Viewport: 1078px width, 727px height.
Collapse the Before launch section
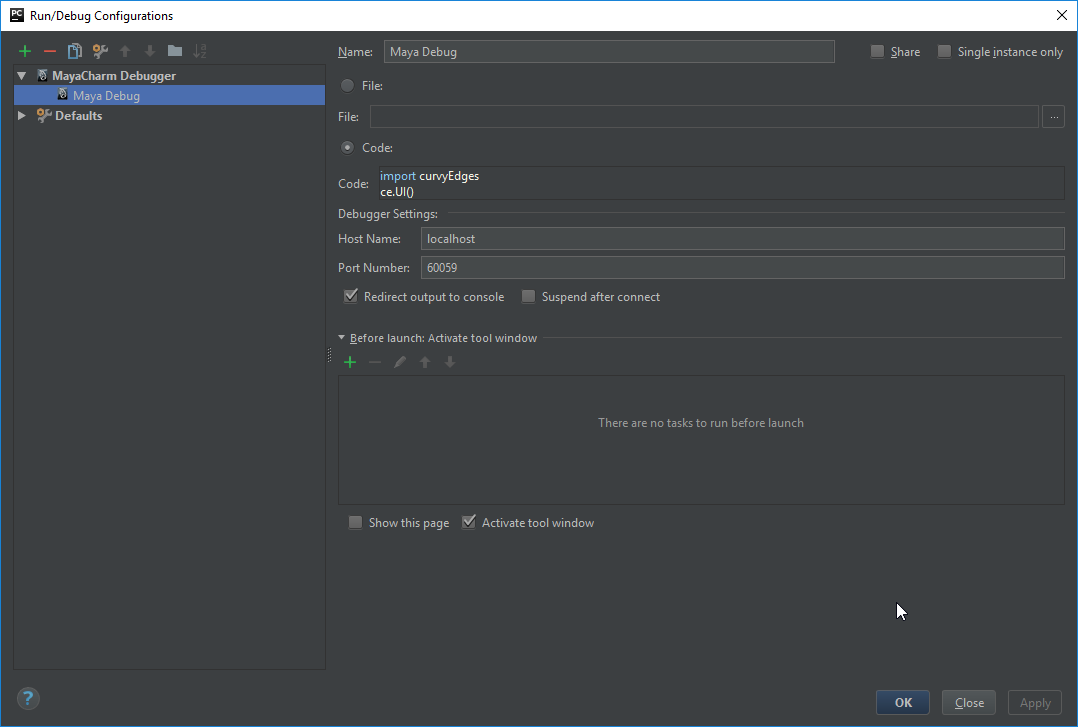(340, 338)
